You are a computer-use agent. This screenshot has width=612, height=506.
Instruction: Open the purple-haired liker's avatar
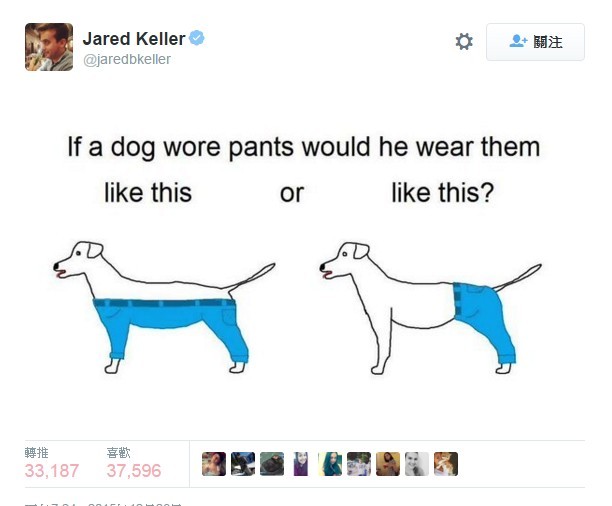(x=301, y=464)
